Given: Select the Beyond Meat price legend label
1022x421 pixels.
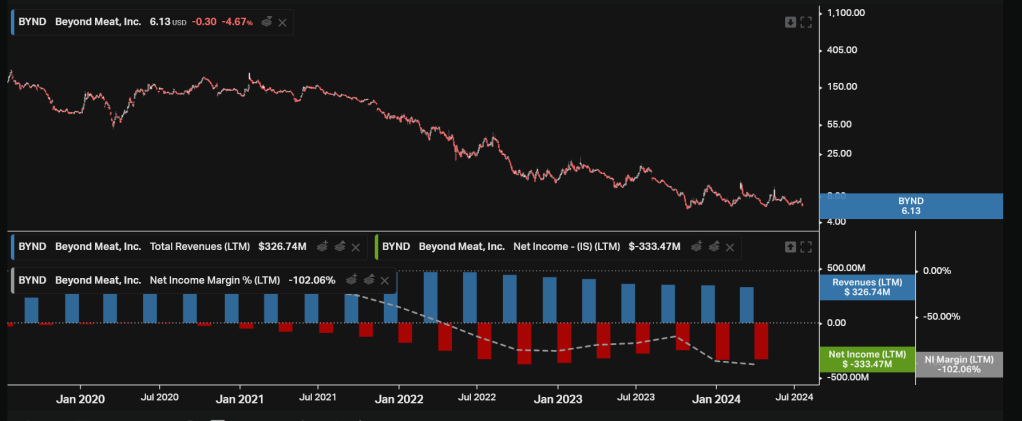Looking at the screenshot, I should pos(98,22).
